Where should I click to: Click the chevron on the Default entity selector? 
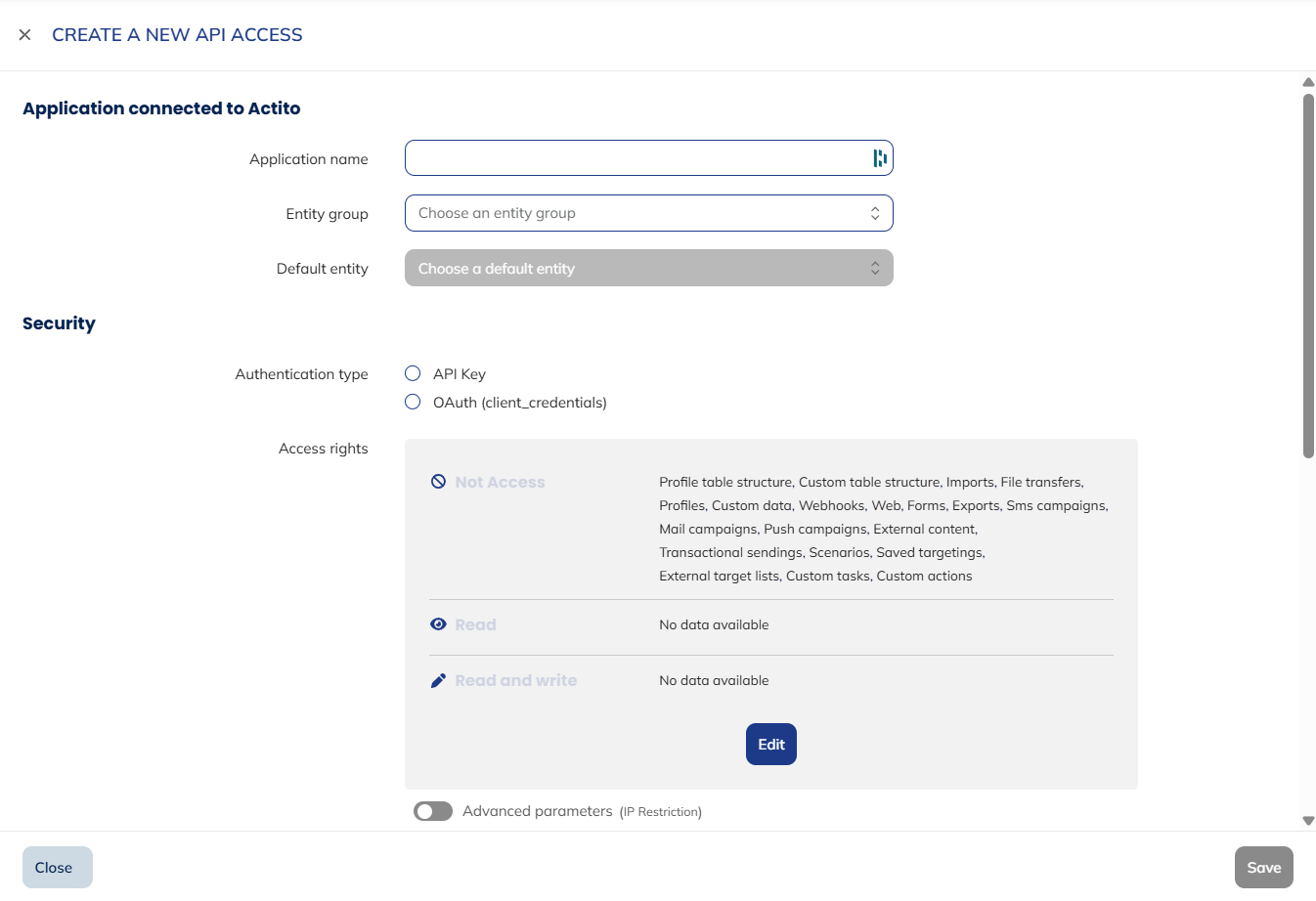pyautogui.click(x=874, y=267)
